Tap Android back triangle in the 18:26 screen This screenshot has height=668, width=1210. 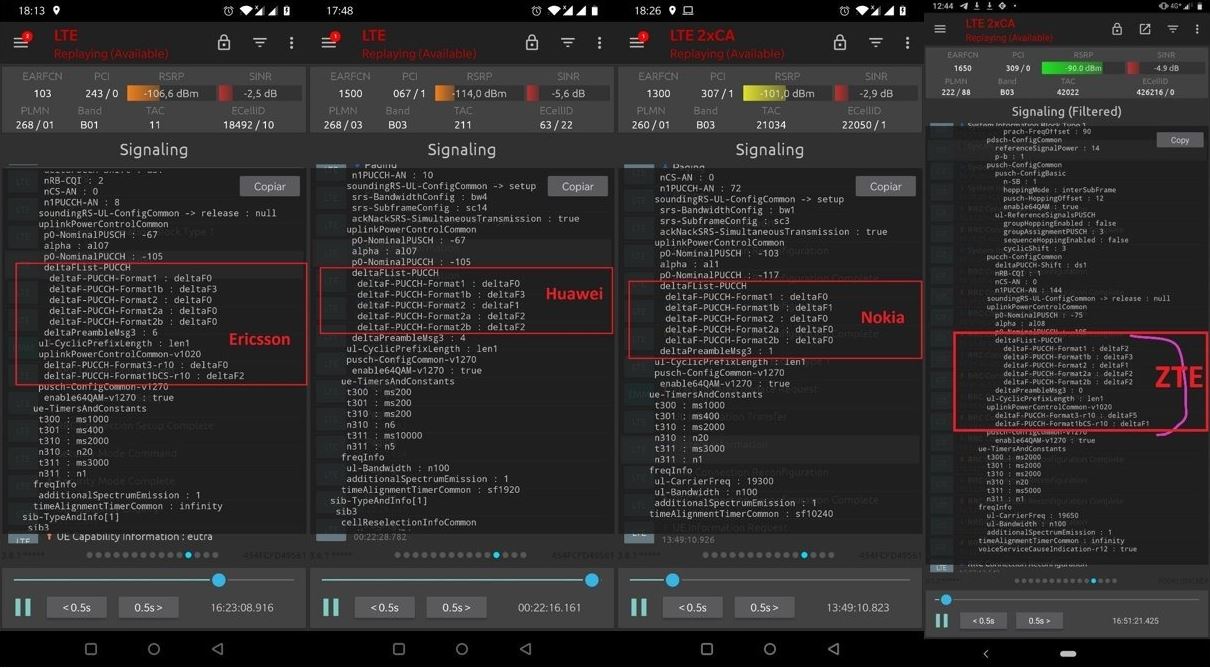833,649
